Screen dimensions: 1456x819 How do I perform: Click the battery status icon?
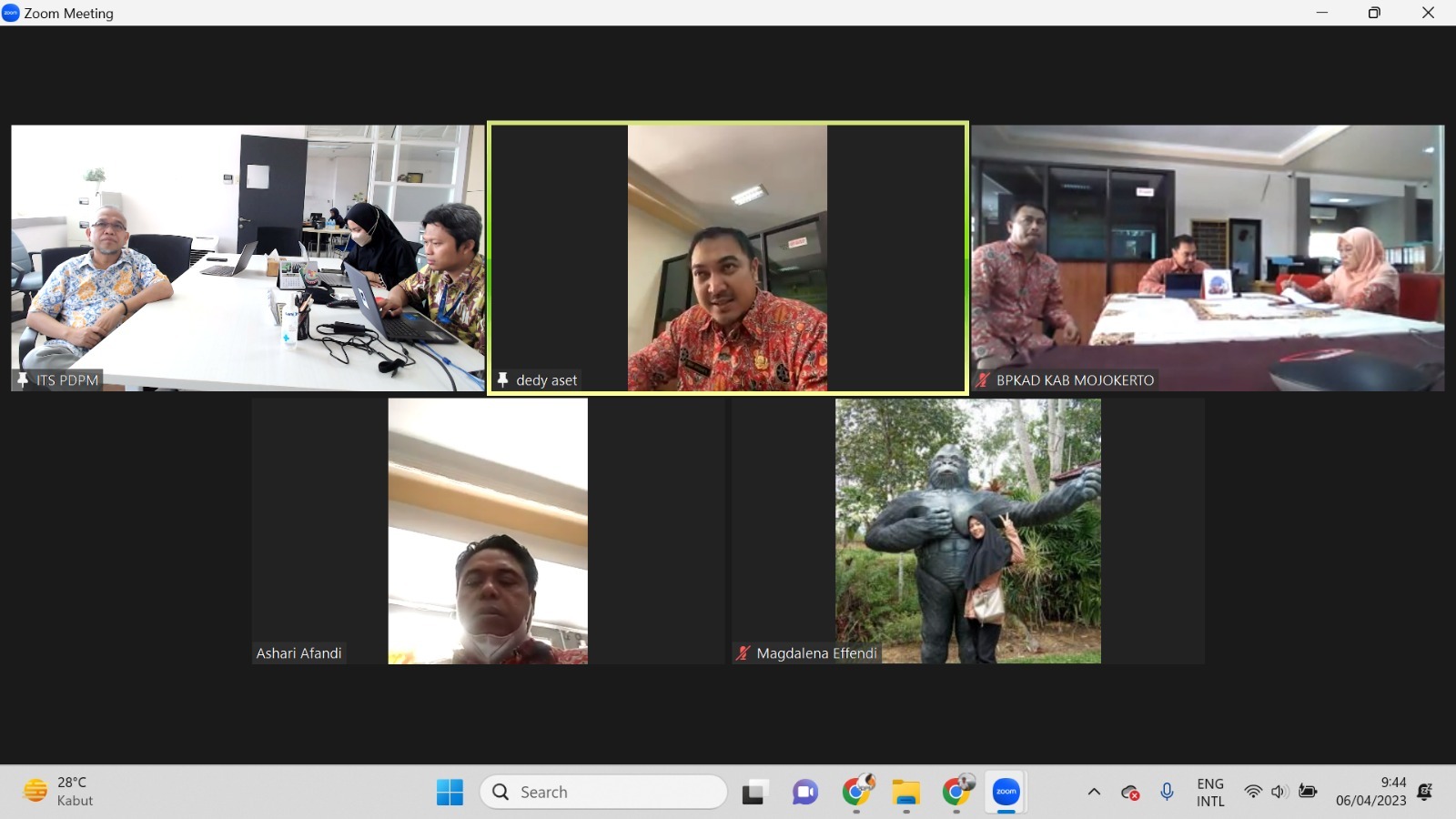point(1308,793)
